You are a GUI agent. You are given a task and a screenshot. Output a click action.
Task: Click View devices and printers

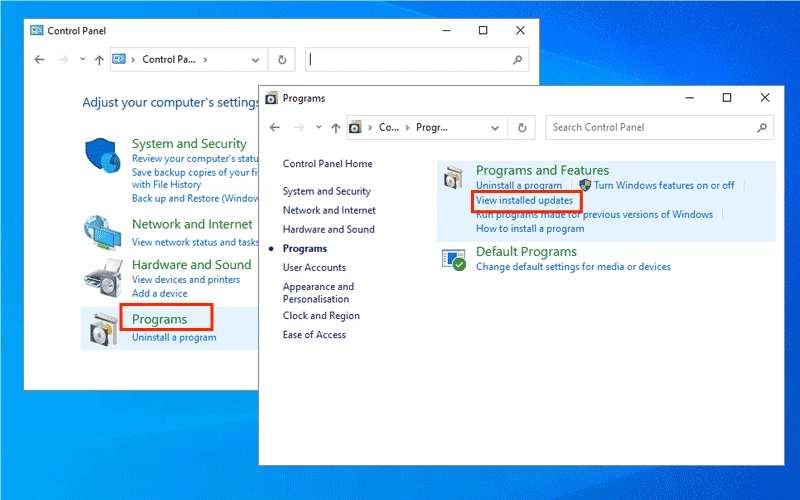(186, 280)
